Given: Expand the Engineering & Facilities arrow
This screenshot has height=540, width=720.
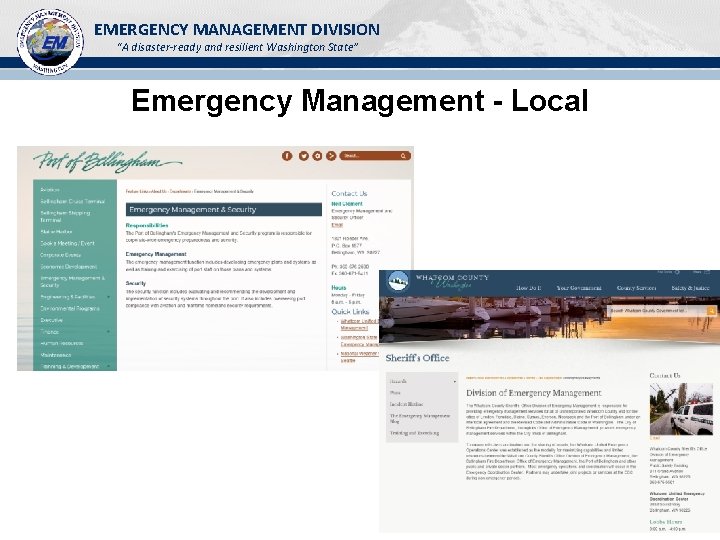Looking at the screenshot, I should (x=109, y=297).
